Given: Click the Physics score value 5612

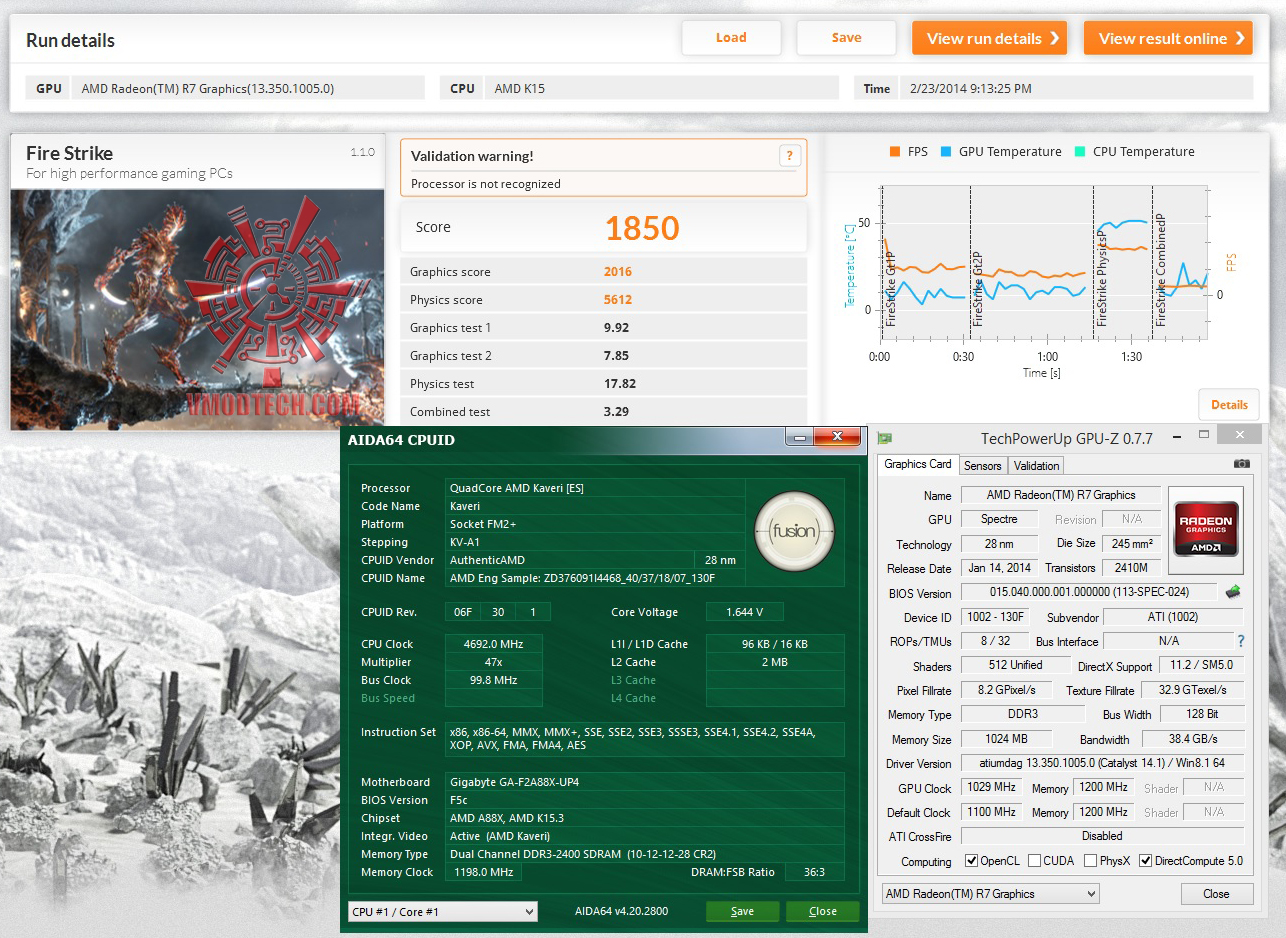Looking at the screenshot, I should (x=618, y=300).
